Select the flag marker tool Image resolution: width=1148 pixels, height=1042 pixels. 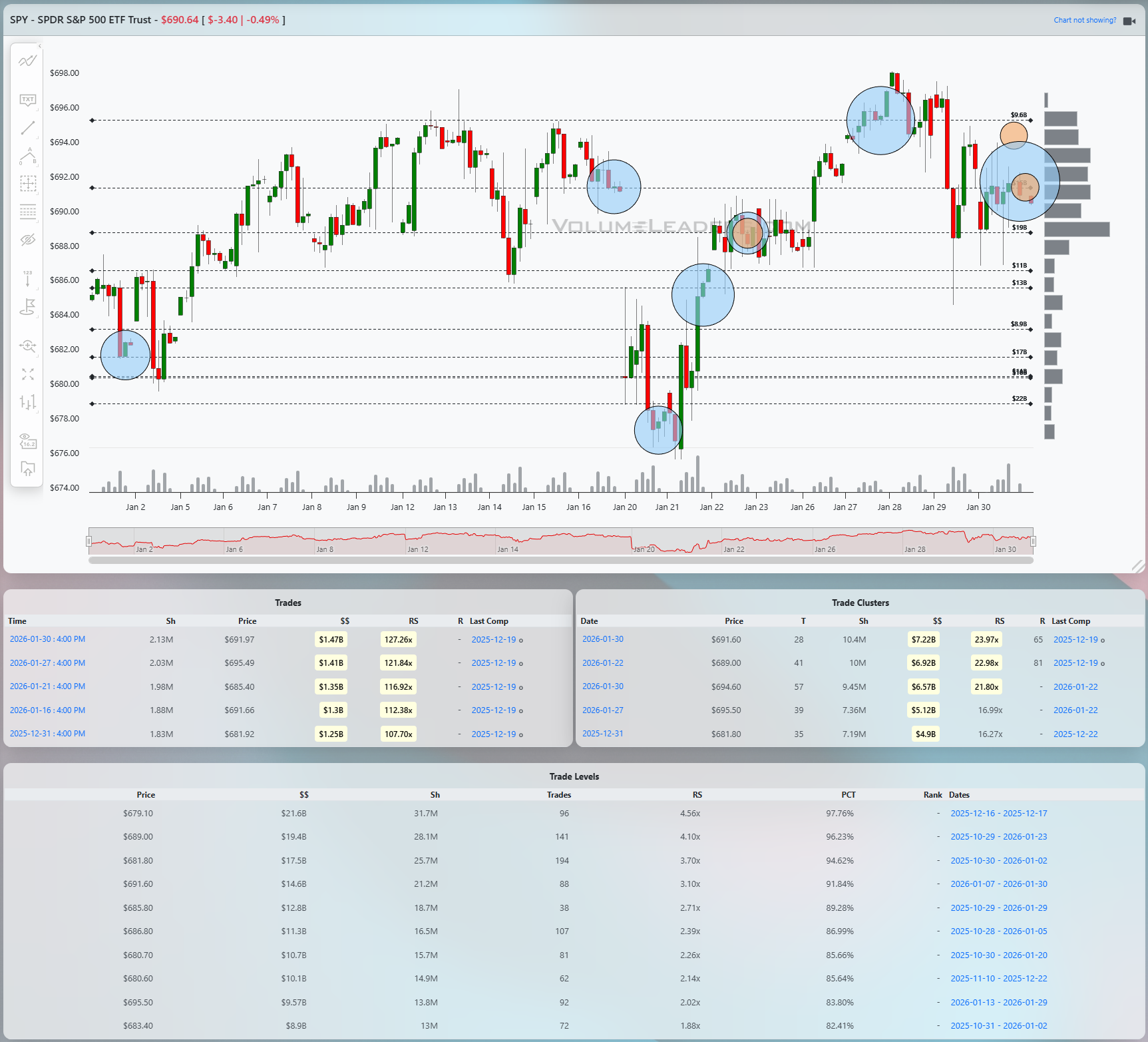[x=27, y=307]
